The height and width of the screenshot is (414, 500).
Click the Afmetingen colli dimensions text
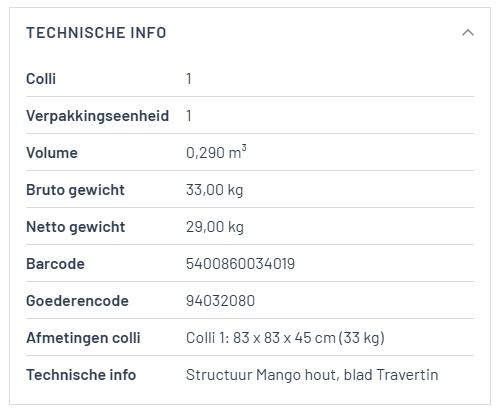click(285, 338)
